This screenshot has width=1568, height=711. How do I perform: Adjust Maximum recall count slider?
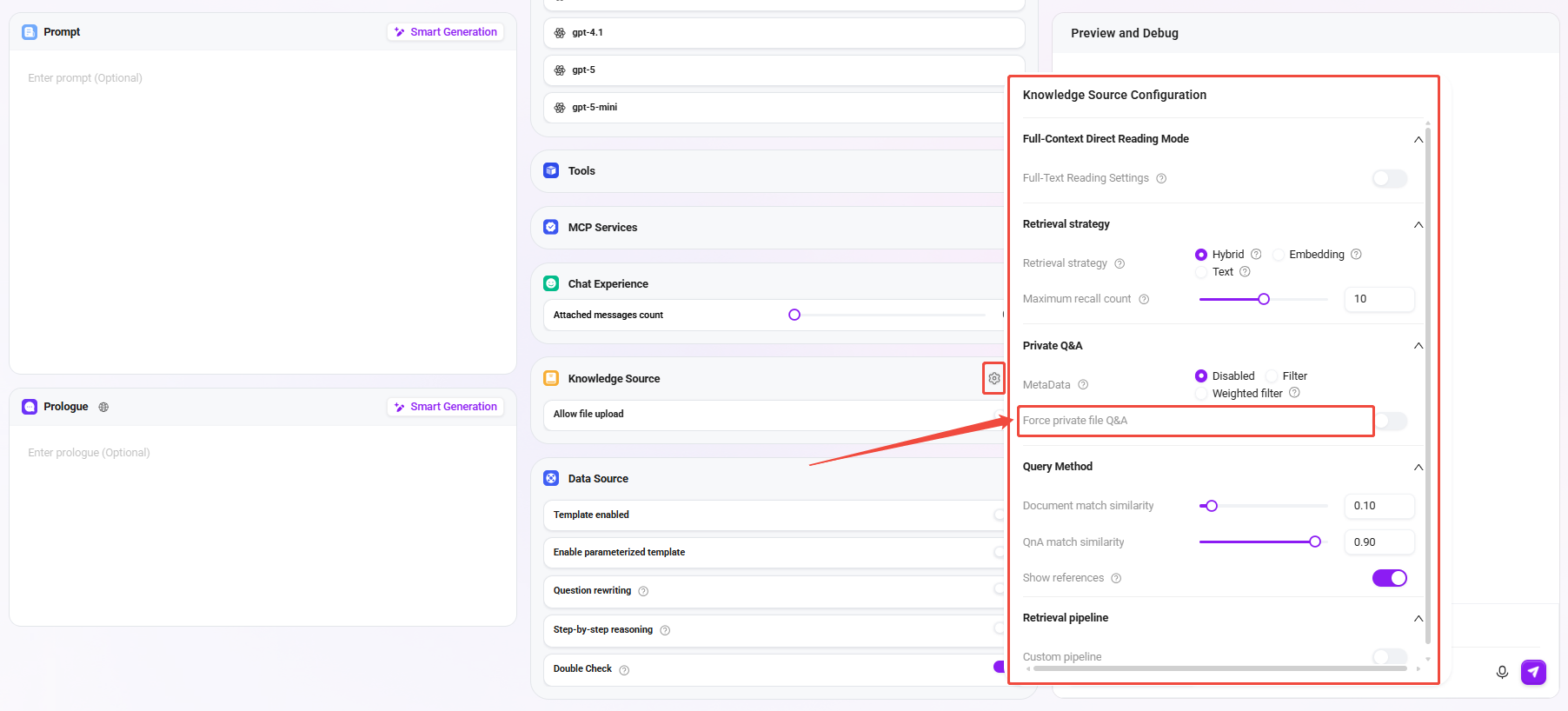(1264, 299)
